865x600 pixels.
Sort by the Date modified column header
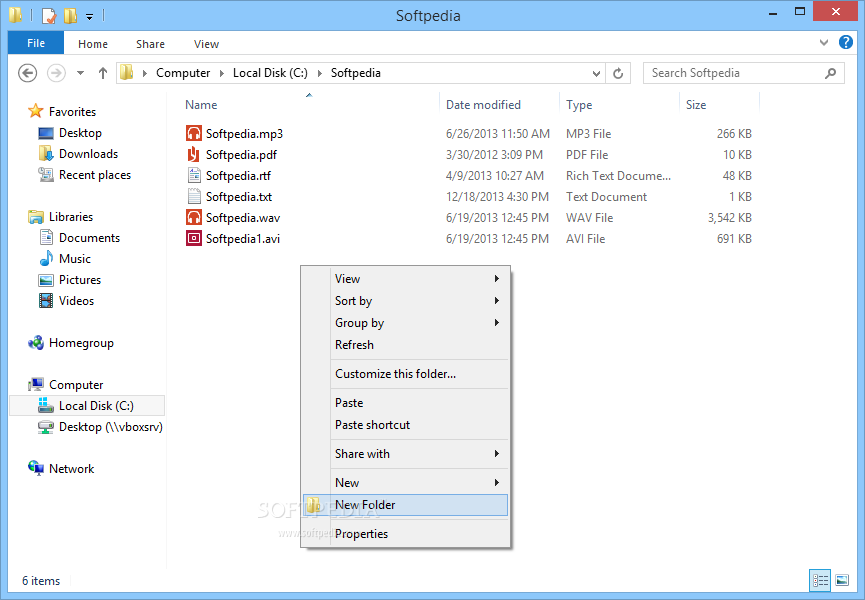pos(483,105)
